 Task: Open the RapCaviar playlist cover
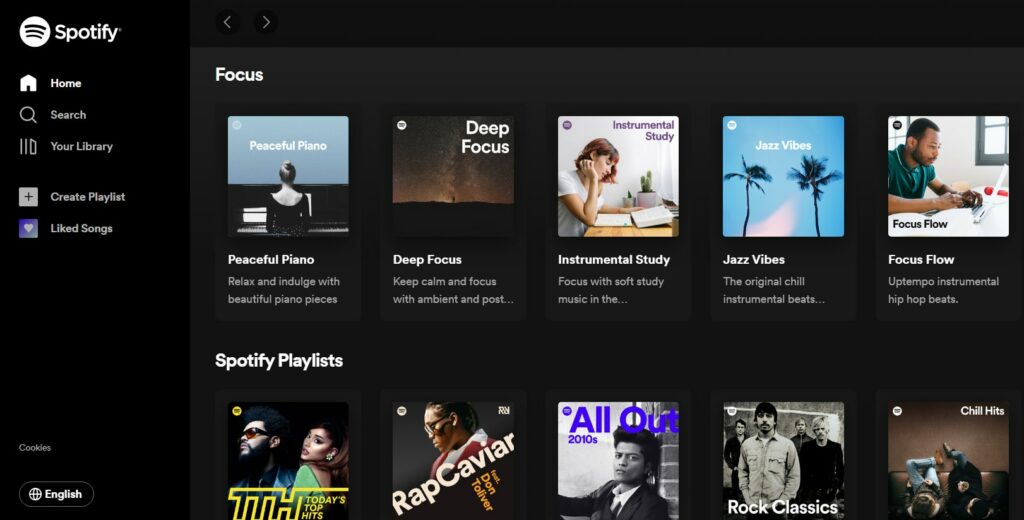[453, 461]
